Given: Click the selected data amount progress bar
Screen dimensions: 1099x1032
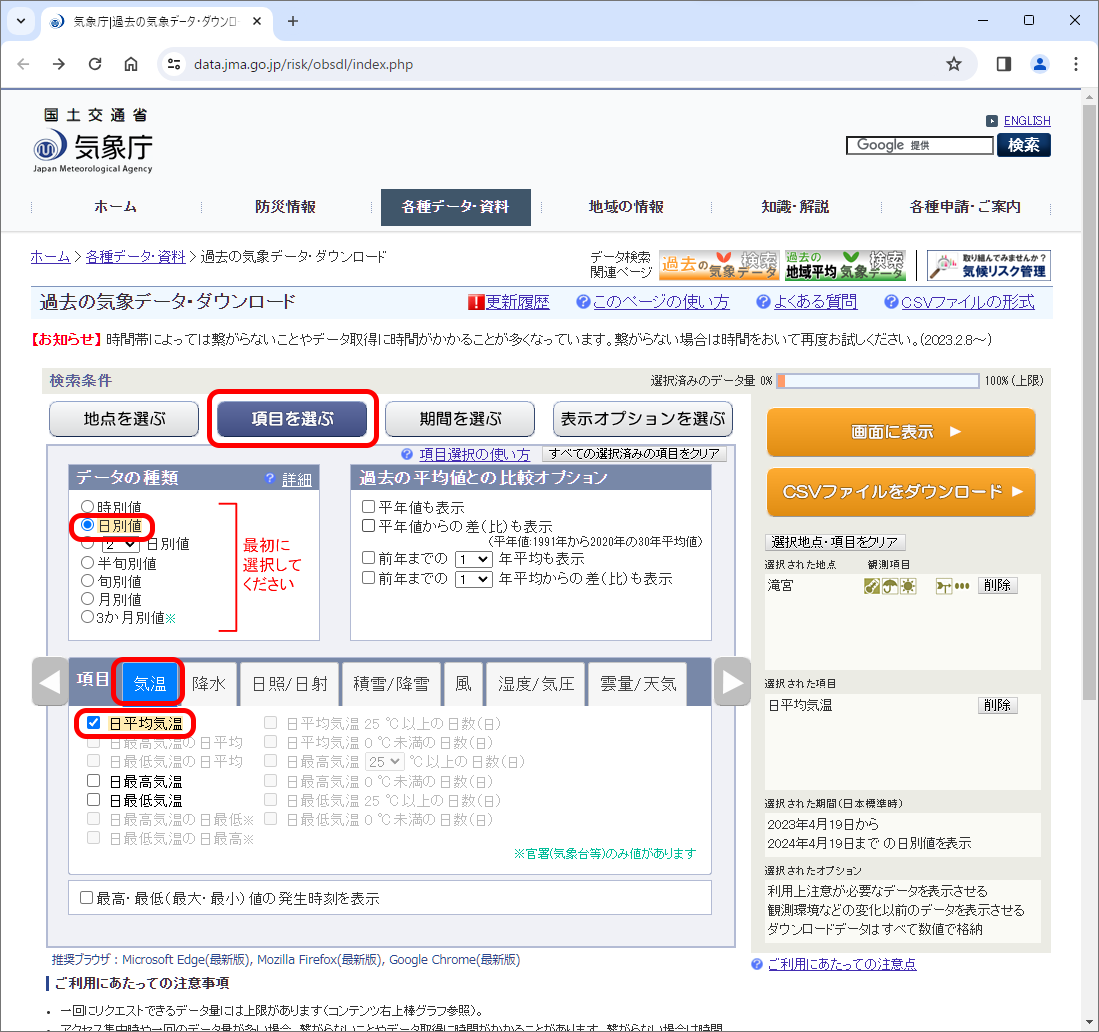Looking at the screenshot, I should [x=878, y=381].
